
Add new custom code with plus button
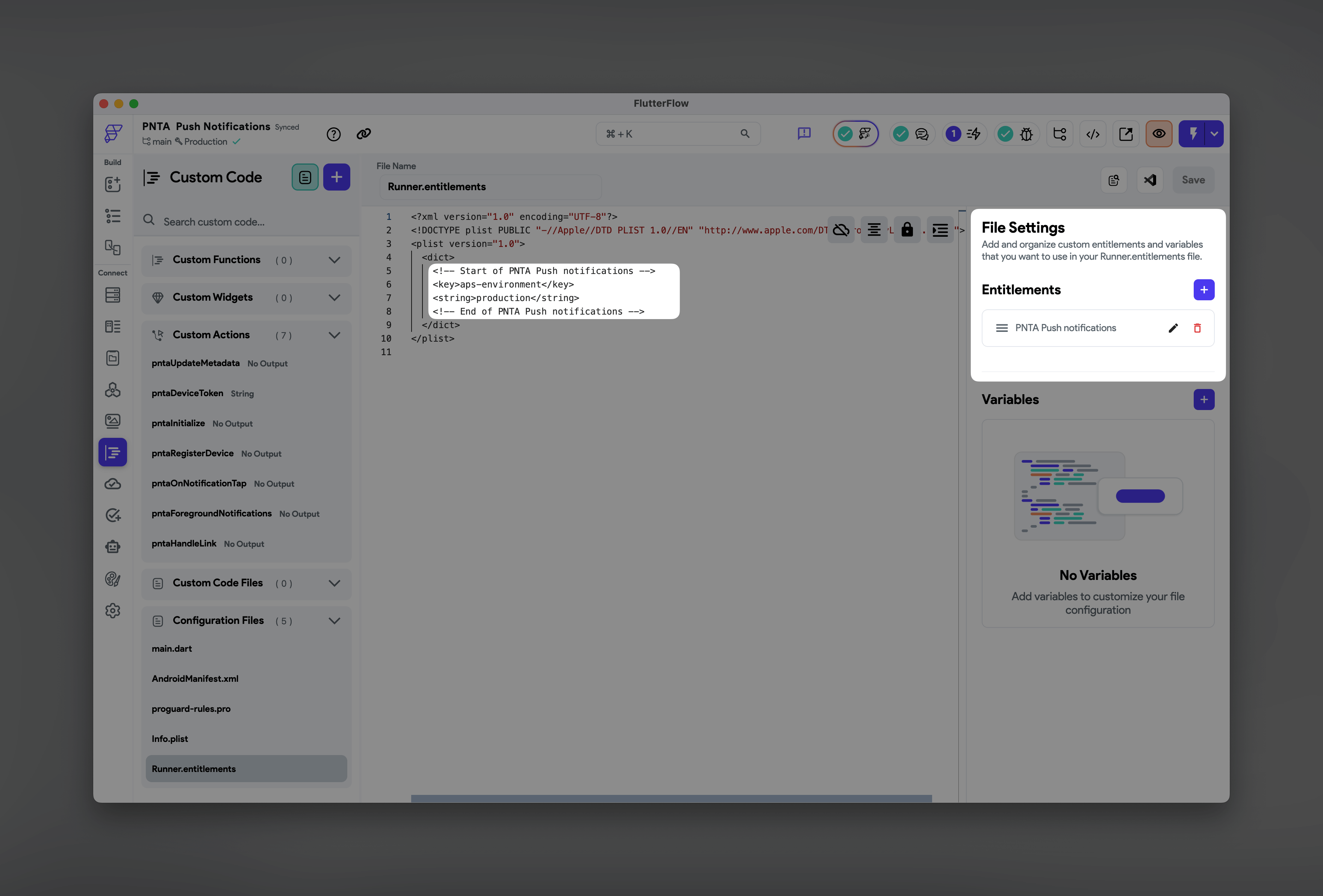tap(336, 178)
